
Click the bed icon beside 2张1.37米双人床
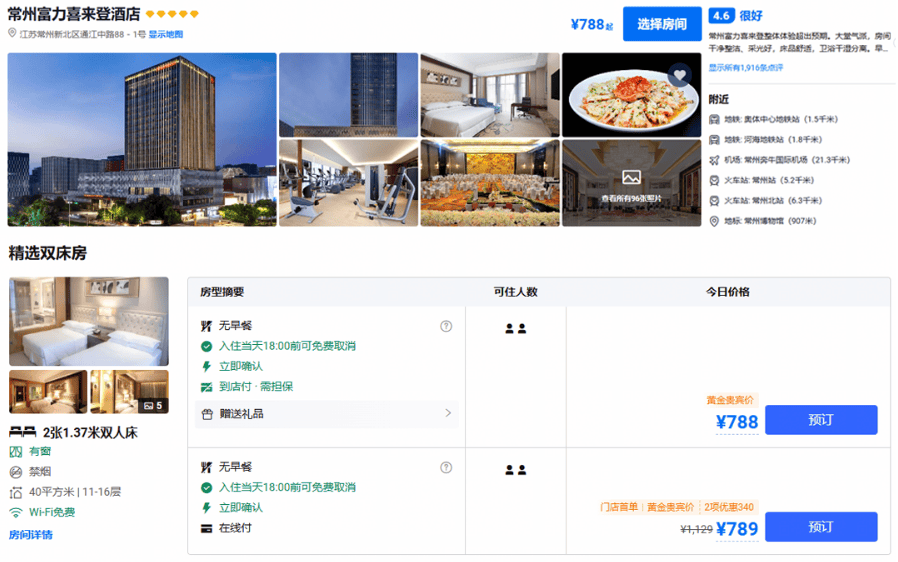[23, 432]
